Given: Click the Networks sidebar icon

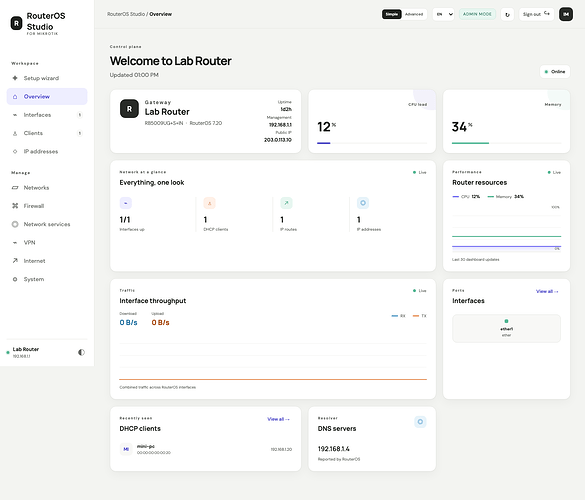Looking at the screenshot, I should coord(15,188).
